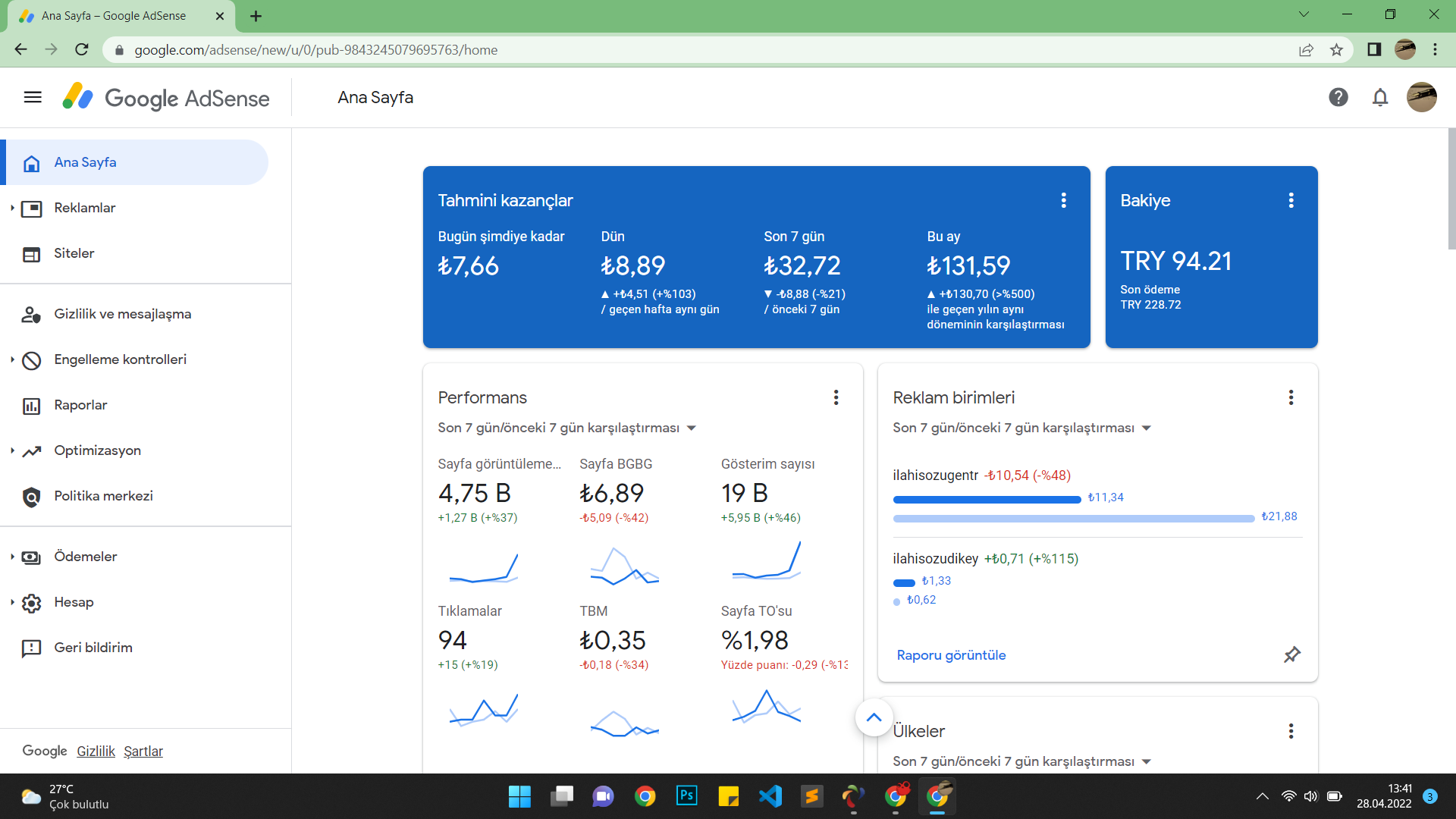Click the taskbar clock and date
1456x819 pixels.
pyautogui.click(x=1384, y=796)
